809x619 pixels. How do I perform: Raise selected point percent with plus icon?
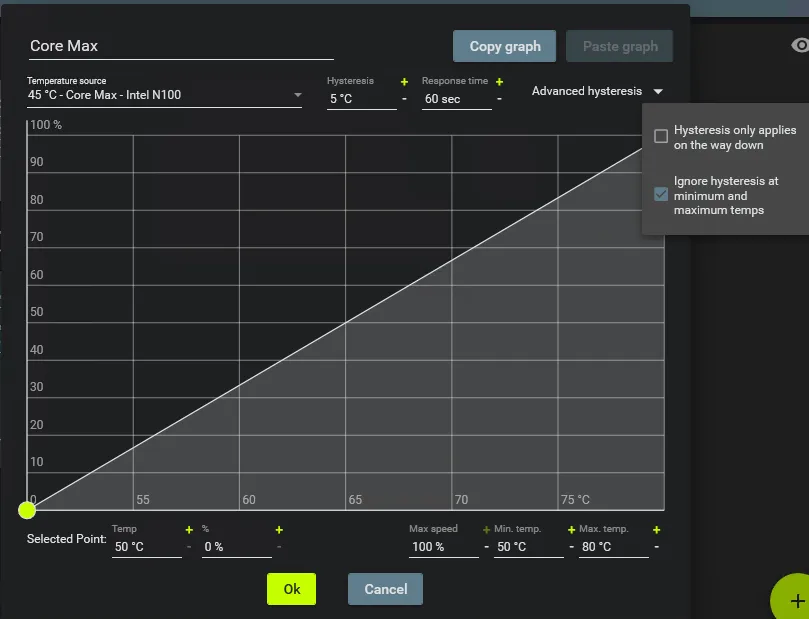pyautogui.click(x=279, y=529)
